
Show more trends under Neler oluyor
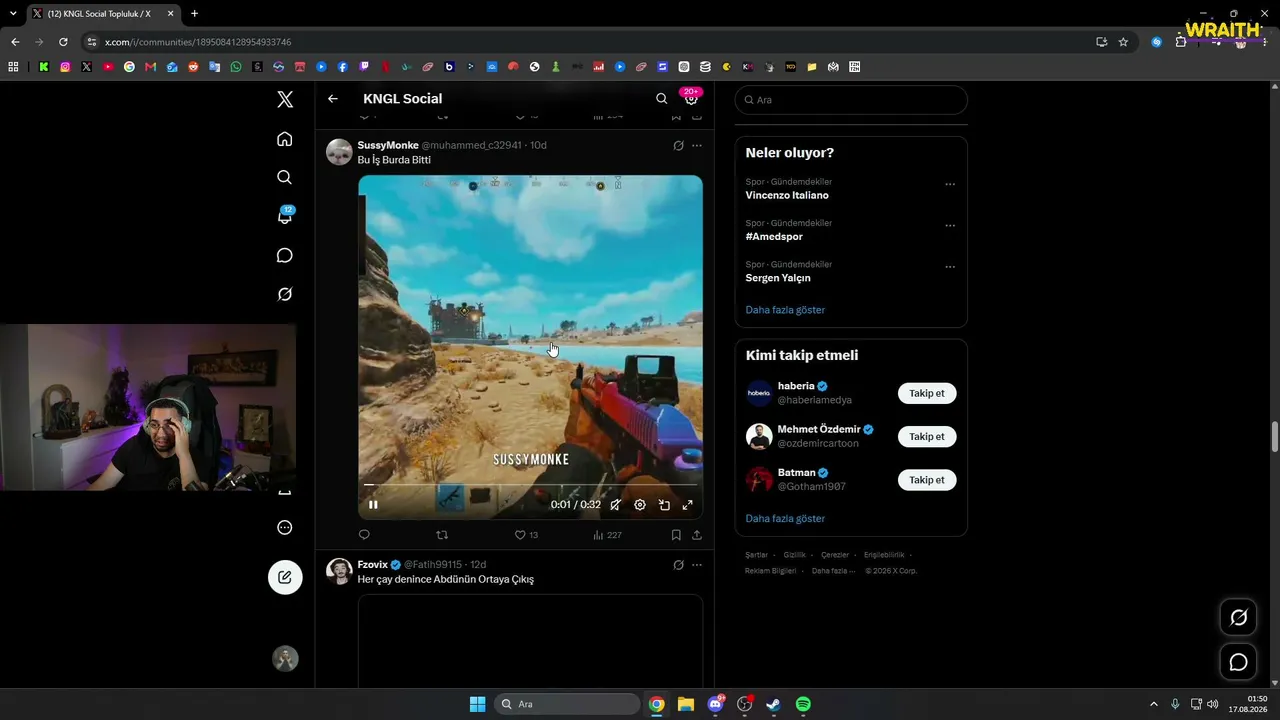pos(785,310)
